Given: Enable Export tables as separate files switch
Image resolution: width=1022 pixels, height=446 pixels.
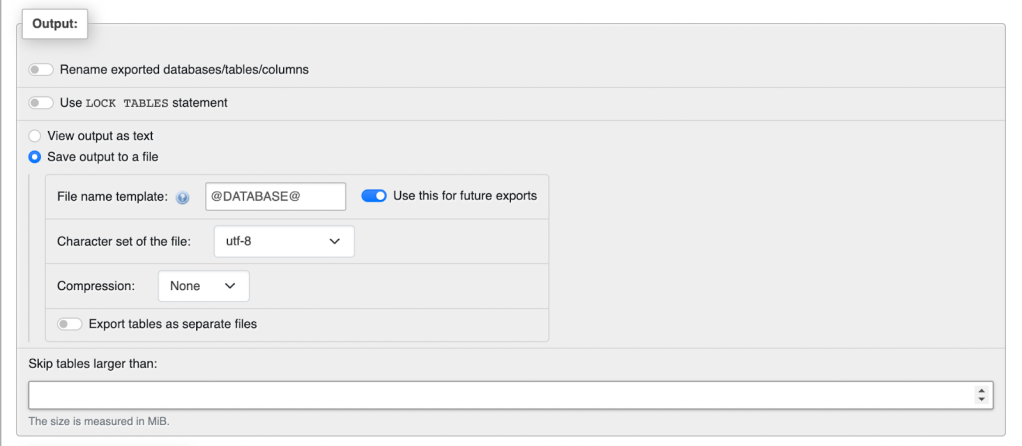Looking at the screenshot, I should point(70,324).
